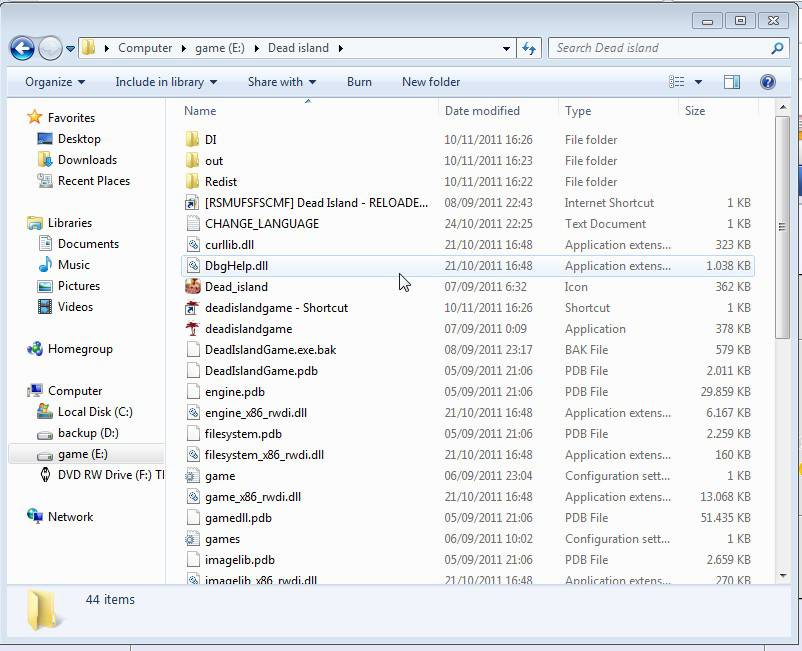Click the DeadIslandGame.pdb file name
Viewport: 802px width, 651px height.
(x=261, y=371)
